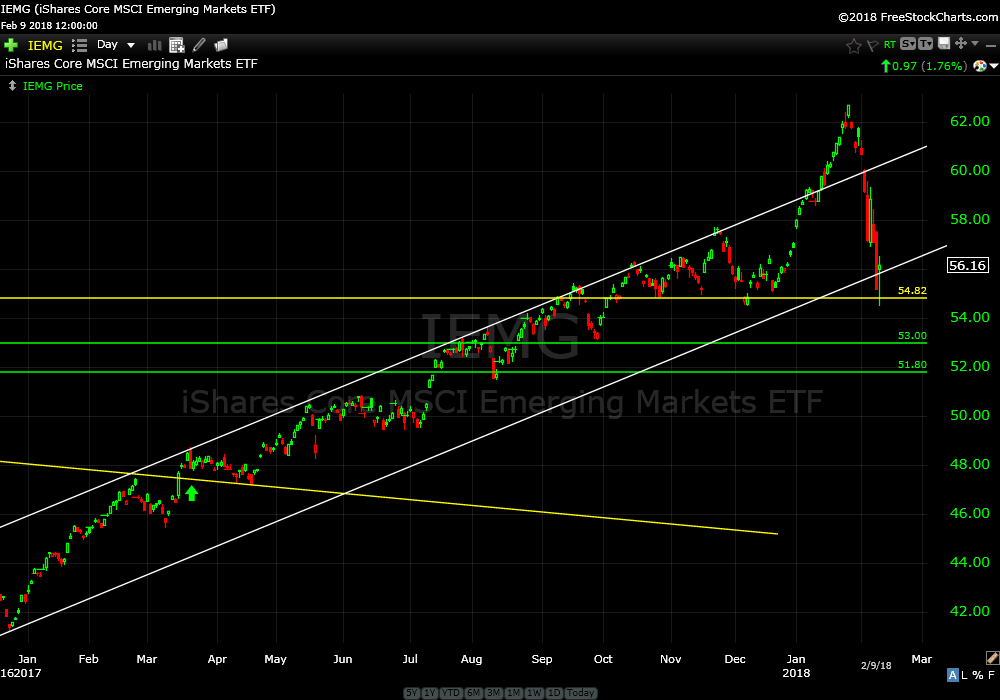The image size is (1000, 700).
Task: Flag this chart with the flag icon
Action: pos(871,45)
